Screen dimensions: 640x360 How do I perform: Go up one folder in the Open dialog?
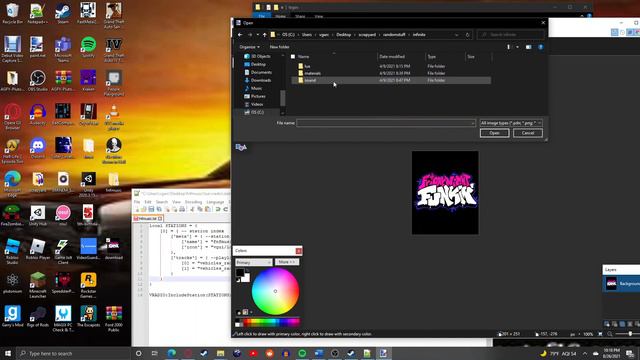264,35
